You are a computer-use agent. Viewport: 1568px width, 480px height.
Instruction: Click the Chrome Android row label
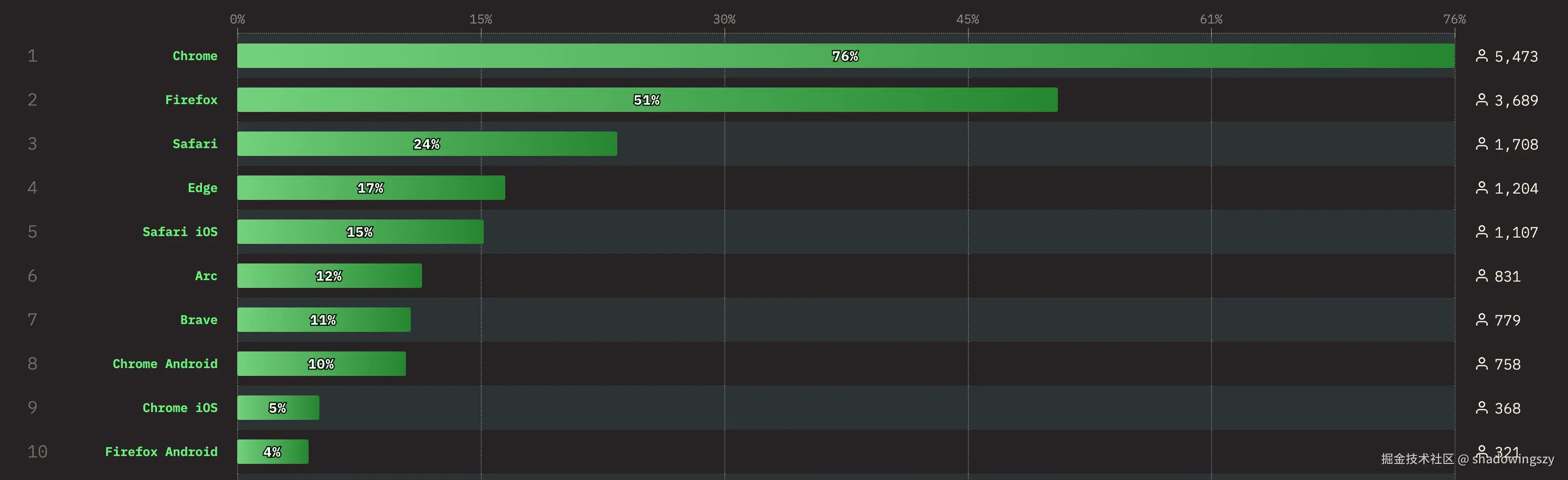point(165,364)
